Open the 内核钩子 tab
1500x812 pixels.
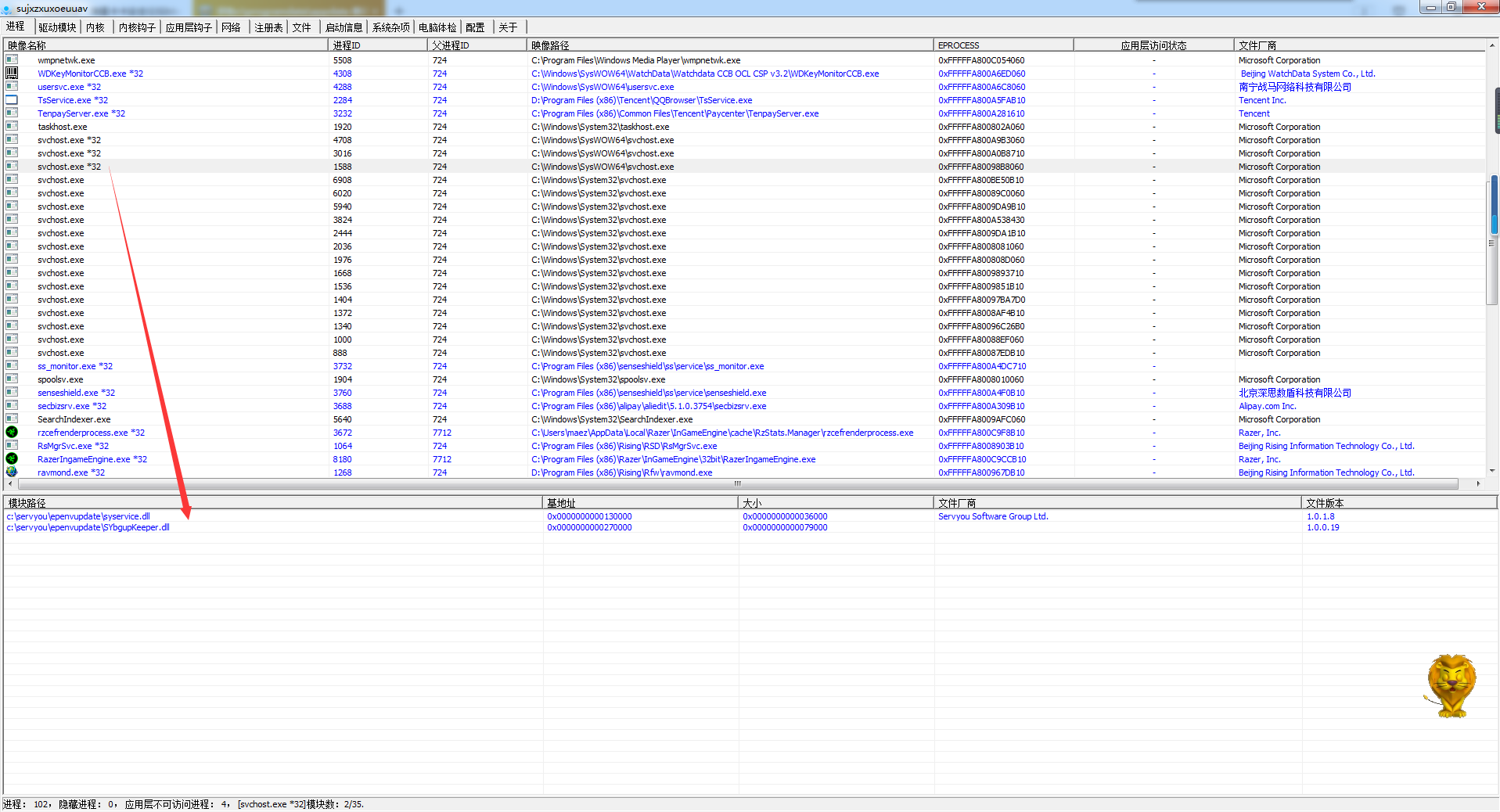pyautogui.click(x=137, y=27)
